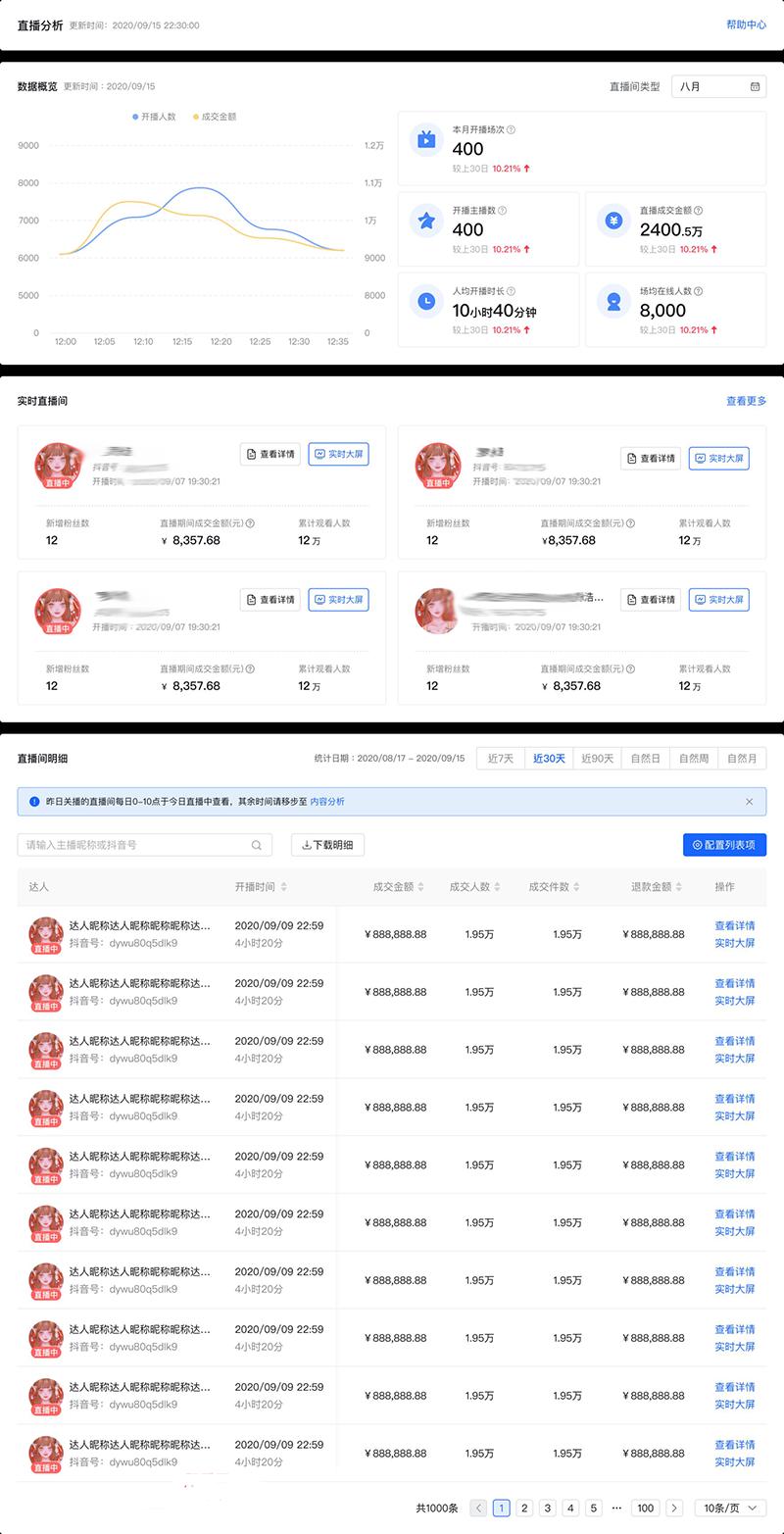
Task: Click help icon beside 本月开播场次
Action: point(511,129)
